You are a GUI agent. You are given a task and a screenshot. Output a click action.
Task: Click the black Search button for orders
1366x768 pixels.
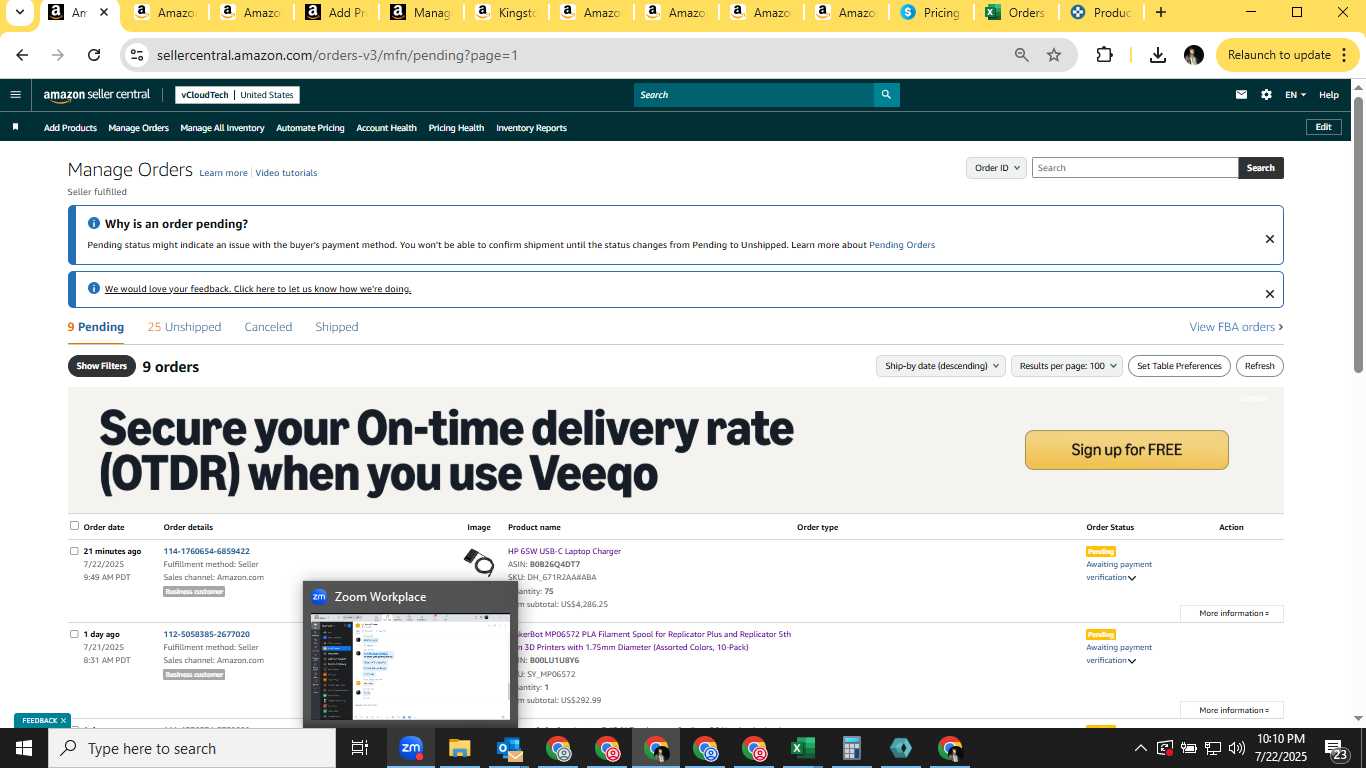(1260, 168)
